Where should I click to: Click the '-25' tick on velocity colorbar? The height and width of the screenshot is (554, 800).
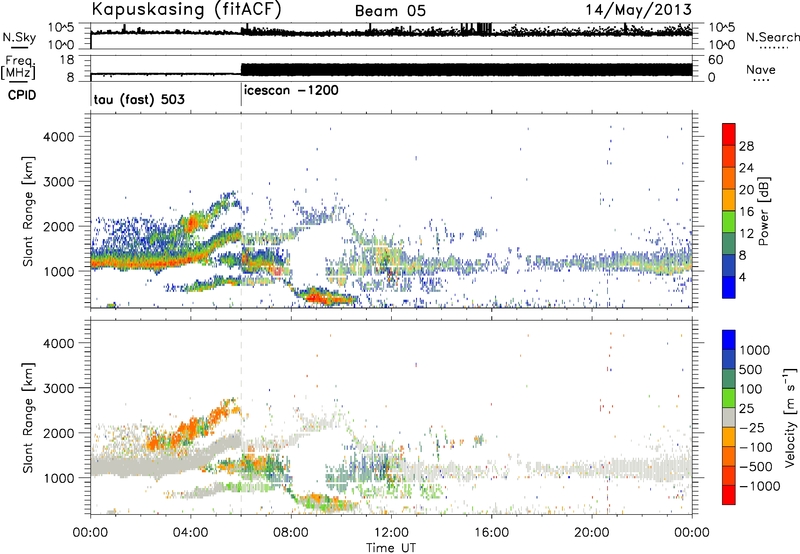pyautogui.click(x=752, y=427)
